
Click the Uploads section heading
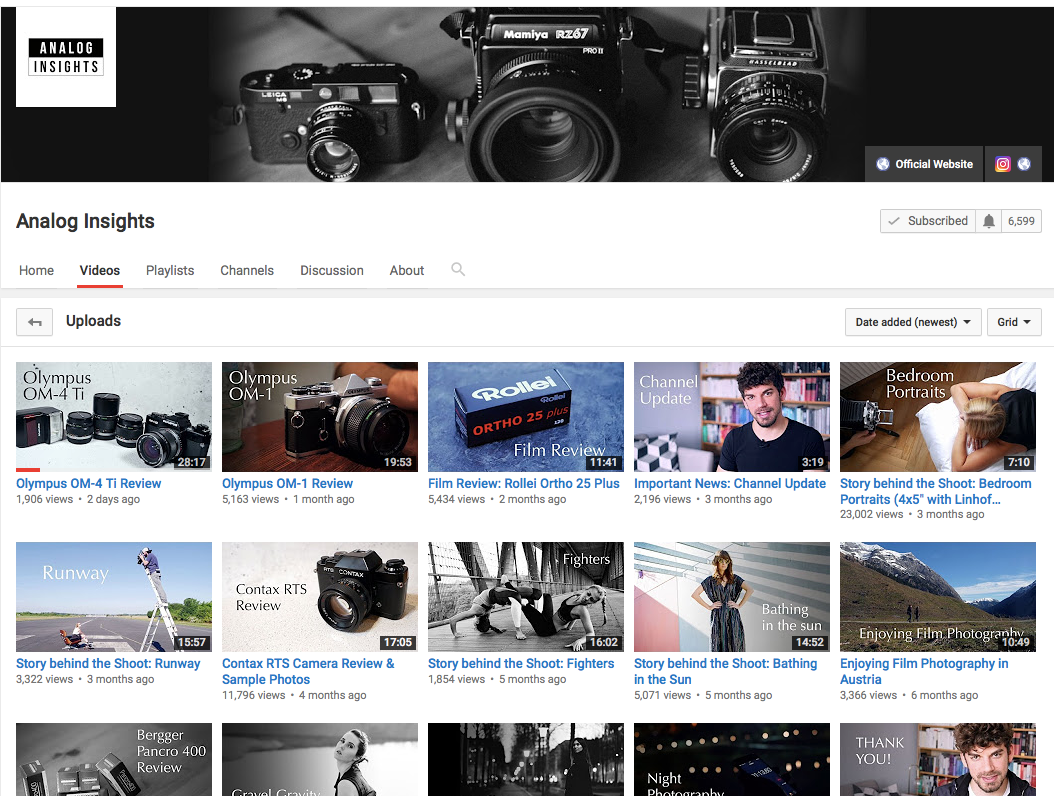coord(93,321)
